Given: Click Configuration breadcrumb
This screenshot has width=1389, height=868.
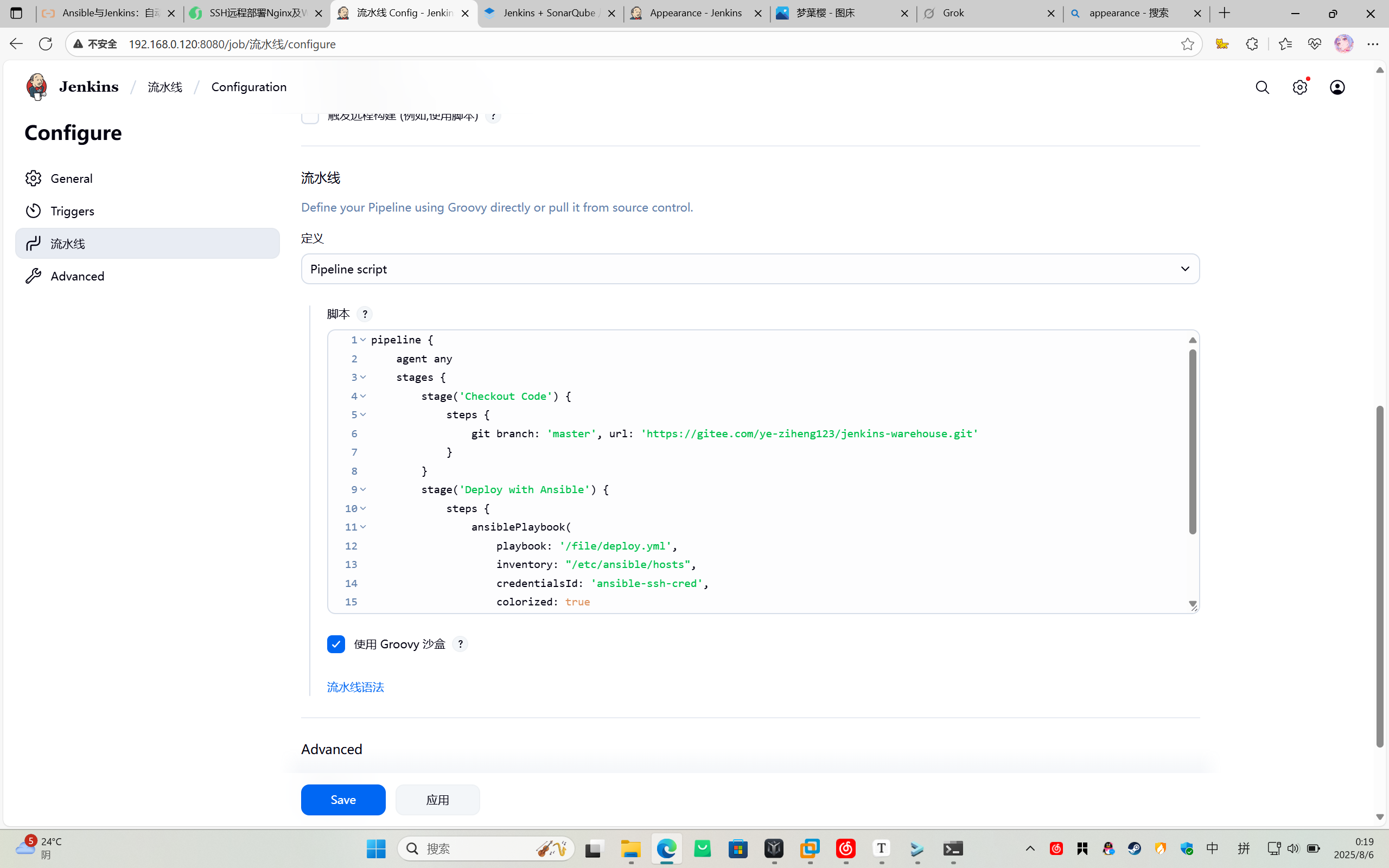Looking at the screenshot, I should (x=249, y=87).
